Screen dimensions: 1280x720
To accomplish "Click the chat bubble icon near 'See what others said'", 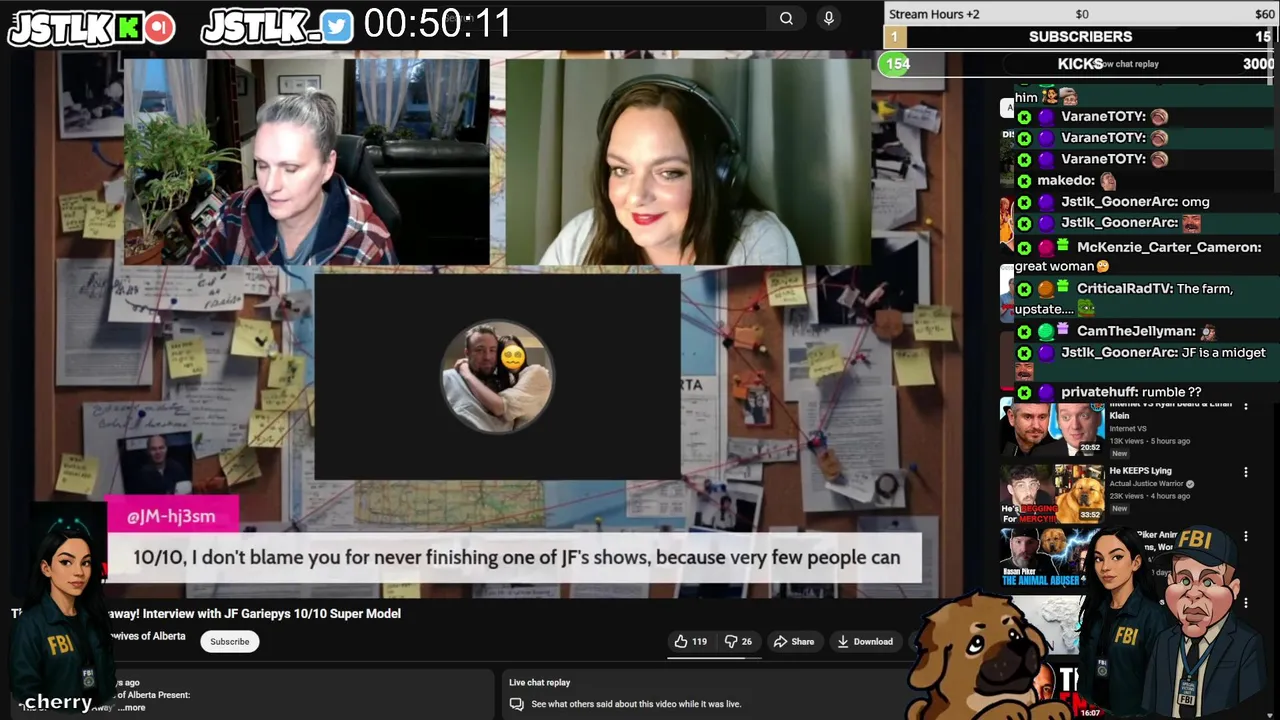I will (516, 704).
